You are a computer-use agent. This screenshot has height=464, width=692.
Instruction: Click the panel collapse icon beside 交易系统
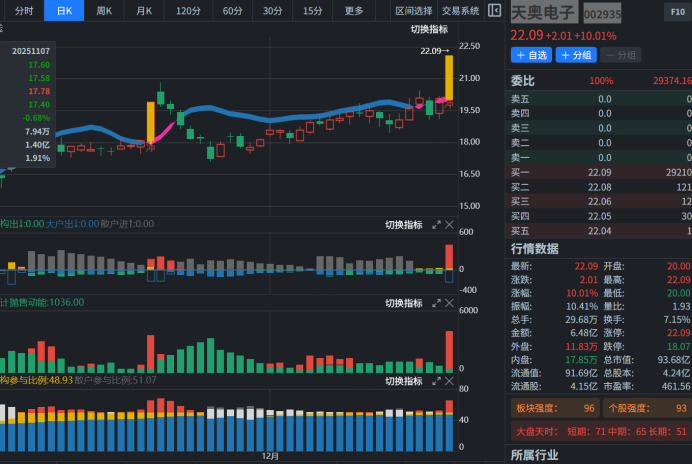494,11
